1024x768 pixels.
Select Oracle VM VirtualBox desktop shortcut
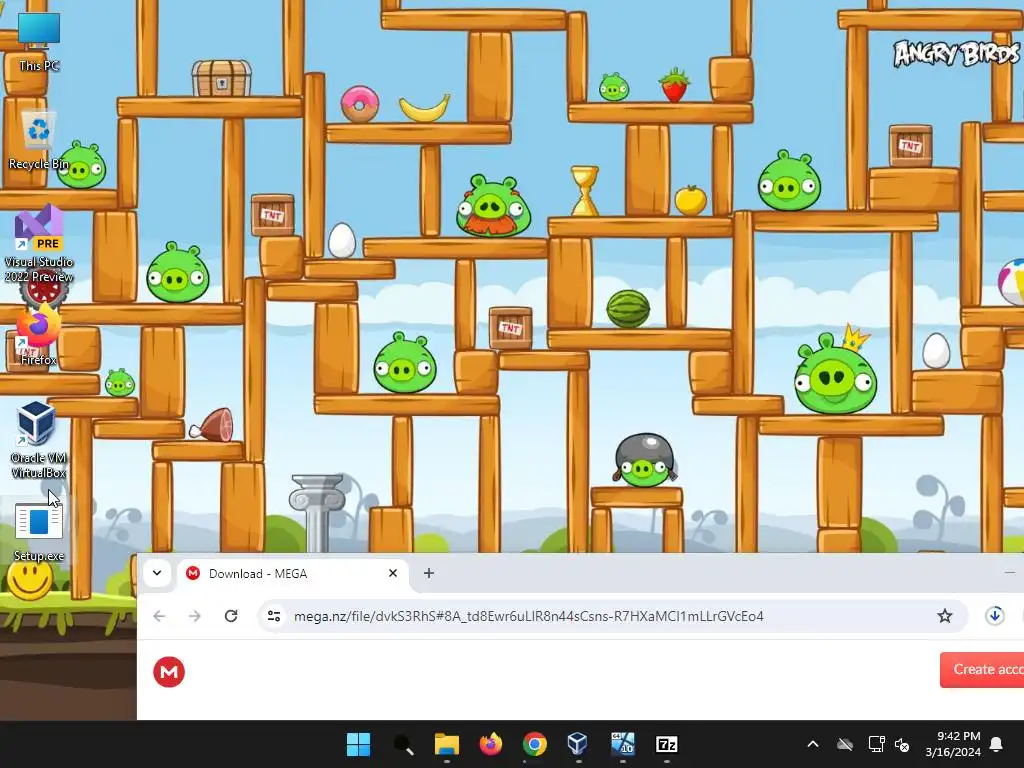[39, 440]
